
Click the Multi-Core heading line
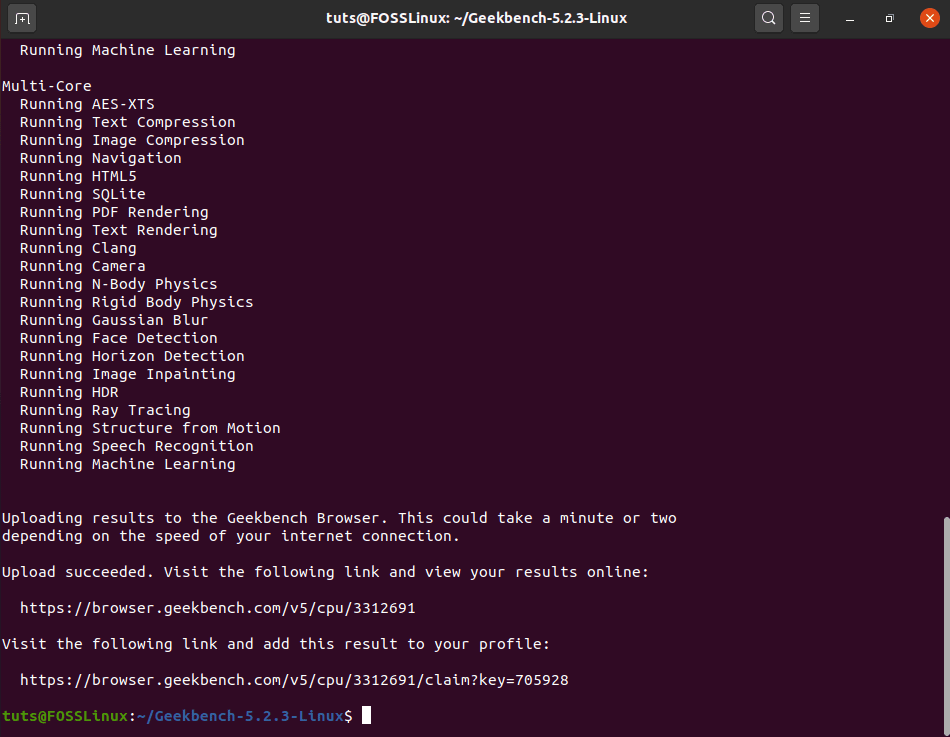(x=46, y=85)
